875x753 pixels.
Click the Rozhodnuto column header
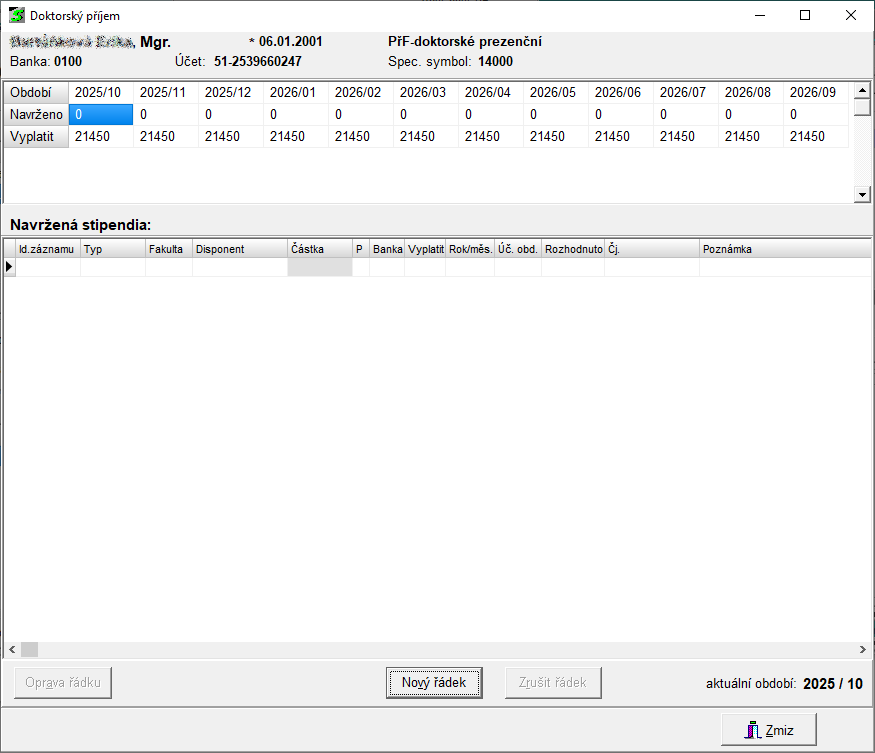pos(572,249)
